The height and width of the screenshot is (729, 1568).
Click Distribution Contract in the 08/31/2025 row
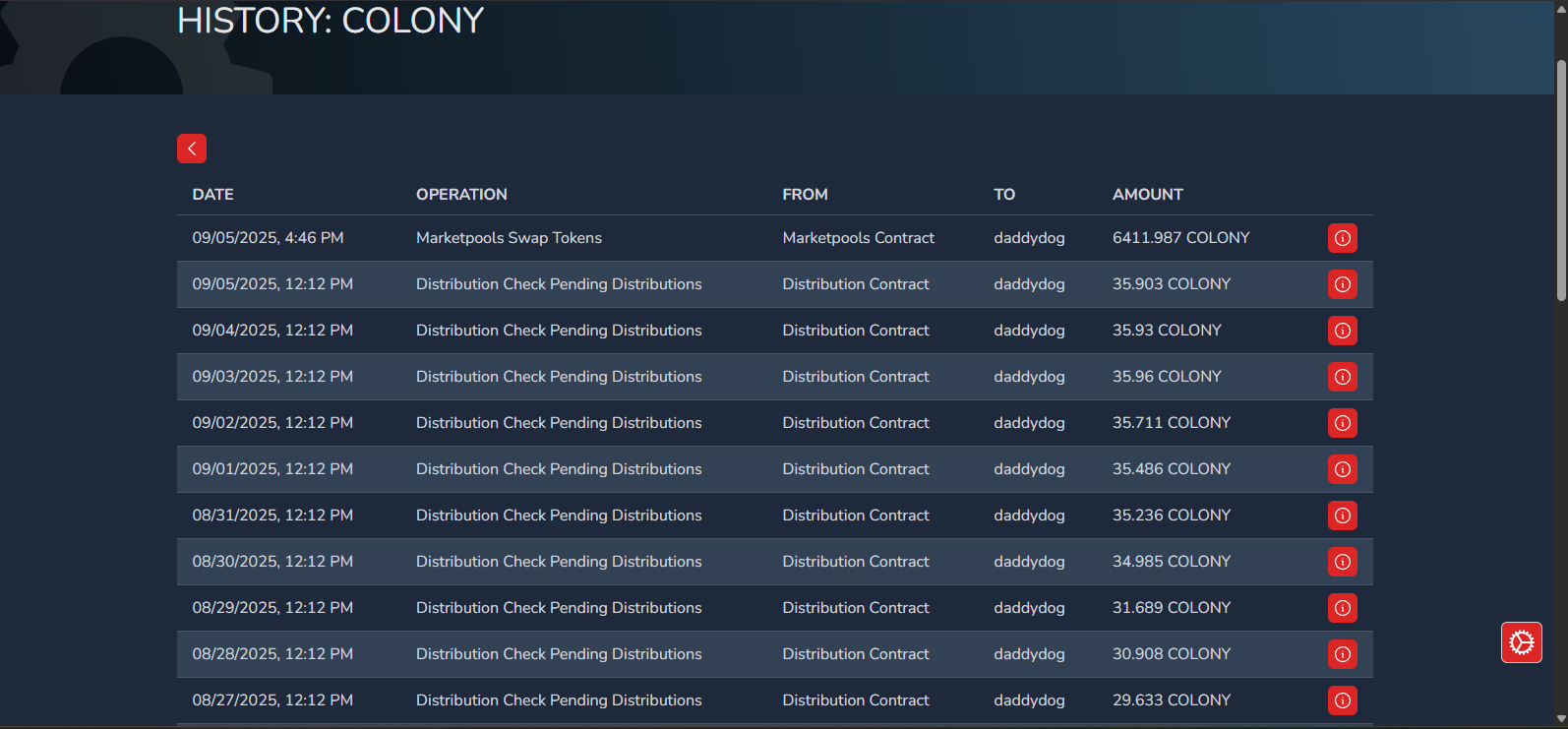pos(856,516)
